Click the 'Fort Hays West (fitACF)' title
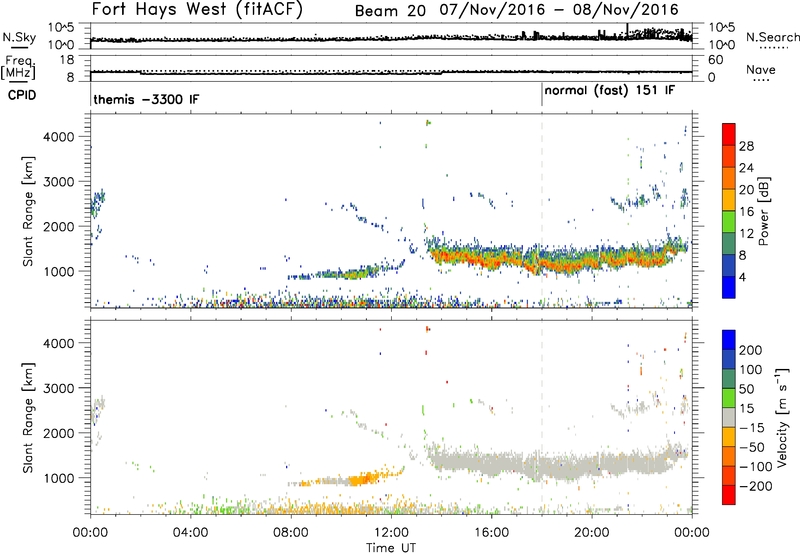The height and width of the screenshot is (554, 800). tap(197, 10)
